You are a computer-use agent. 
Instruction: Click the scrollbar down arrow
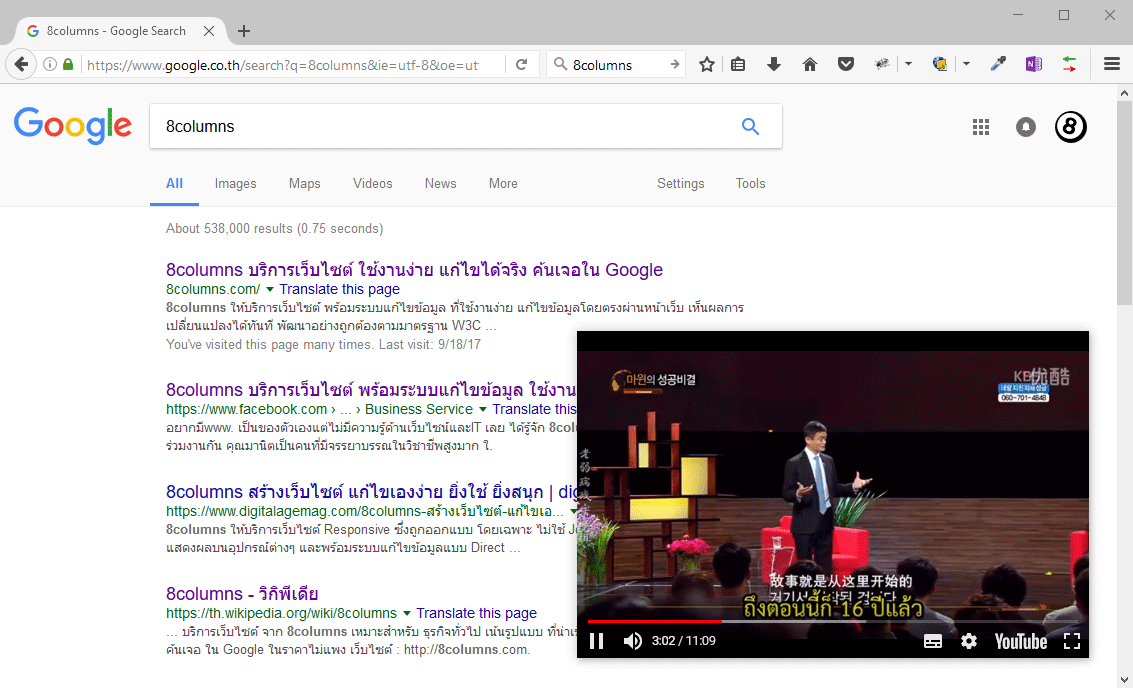1124,679
